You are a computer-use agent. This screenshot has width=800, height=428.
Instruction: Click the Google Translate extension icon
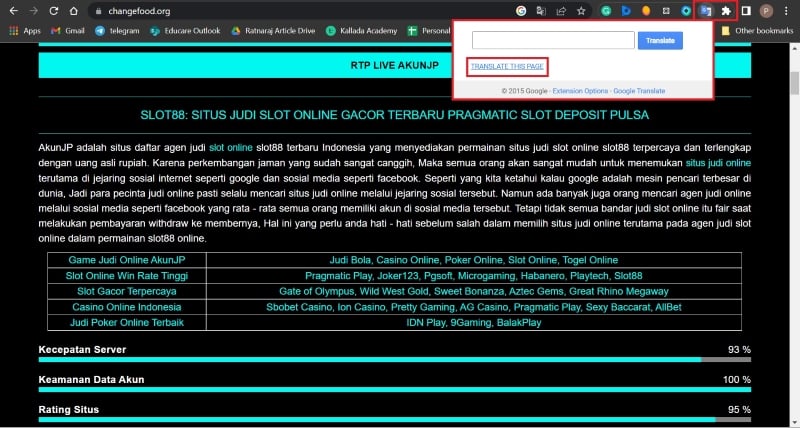point(706,11)
